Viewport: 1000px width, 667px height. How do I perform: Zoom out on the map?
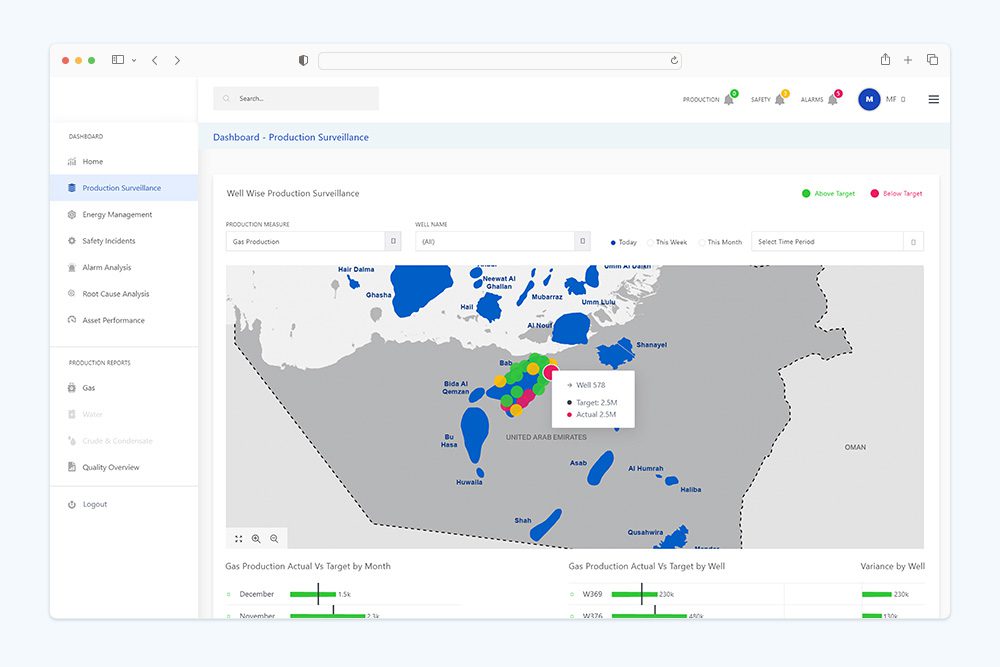[x=274, y=539]
